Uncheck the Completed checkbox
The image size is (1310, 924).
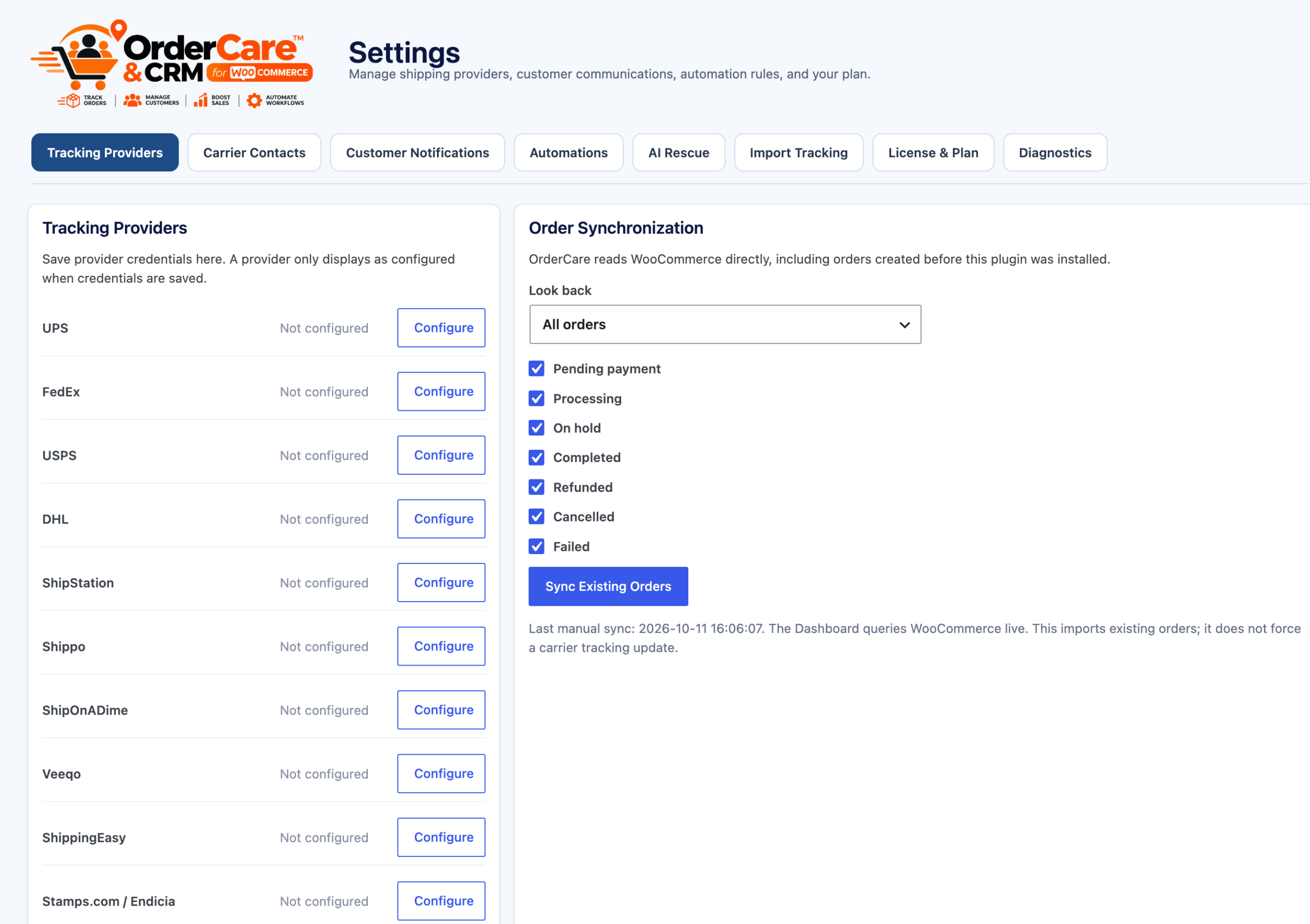(x=536, y=457)
